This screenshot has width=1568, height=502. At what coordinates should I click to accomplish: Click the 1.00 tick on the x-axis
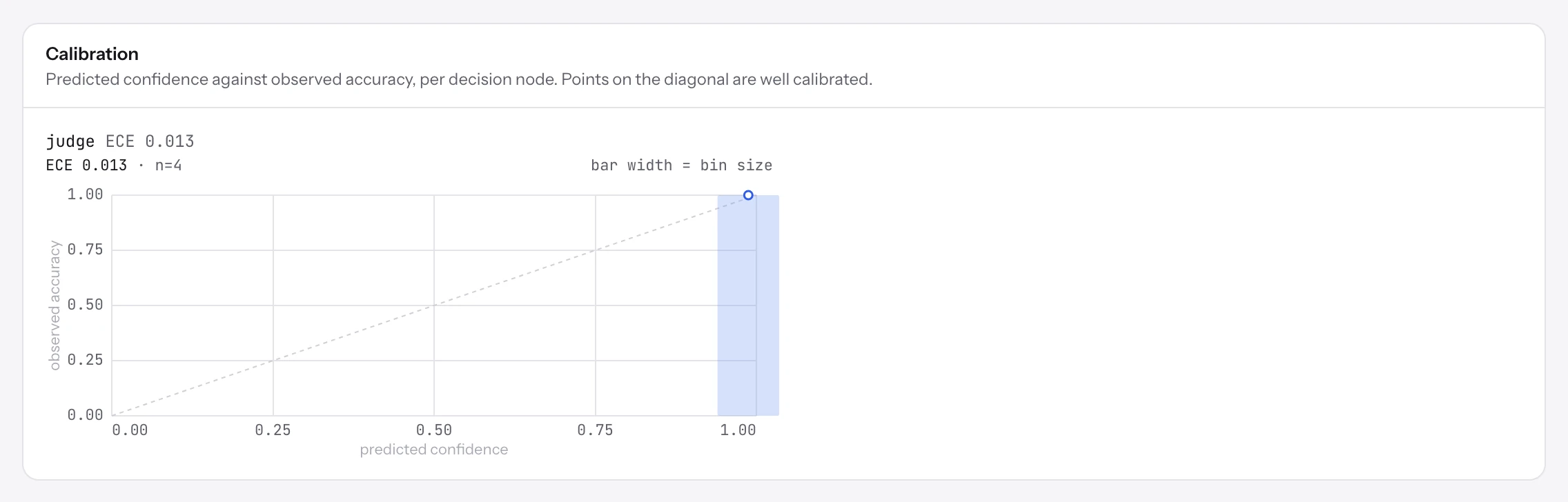click(738, 430)
